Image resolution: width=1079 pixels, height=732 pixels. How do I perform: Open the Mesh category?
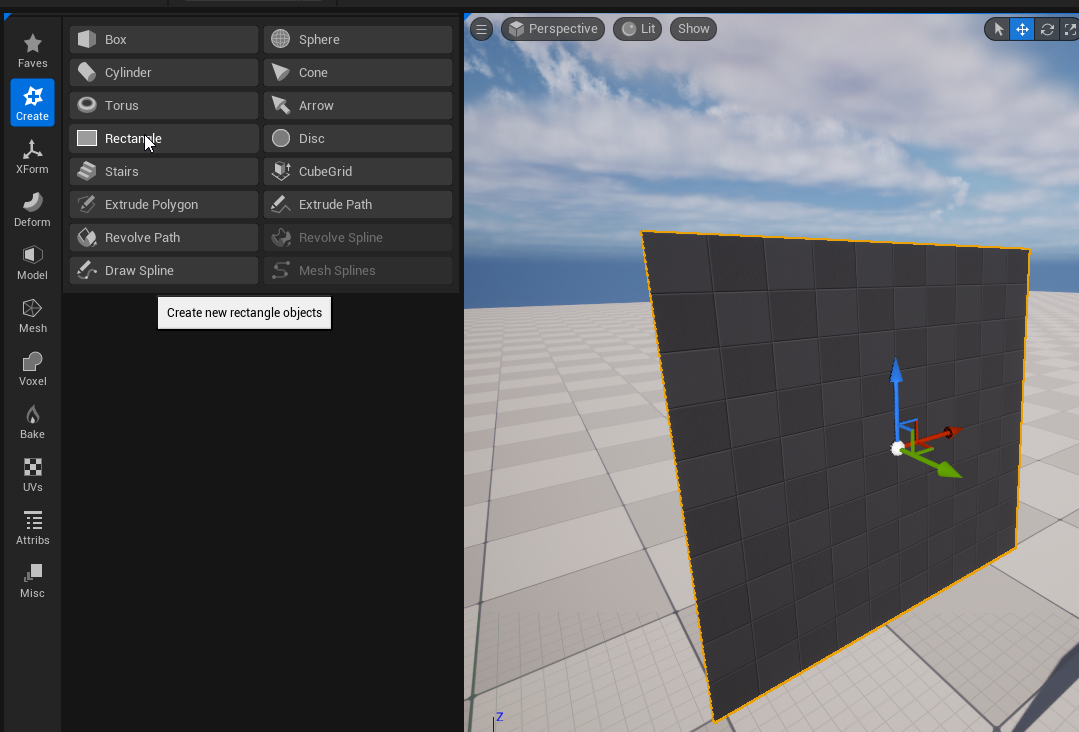32,315
